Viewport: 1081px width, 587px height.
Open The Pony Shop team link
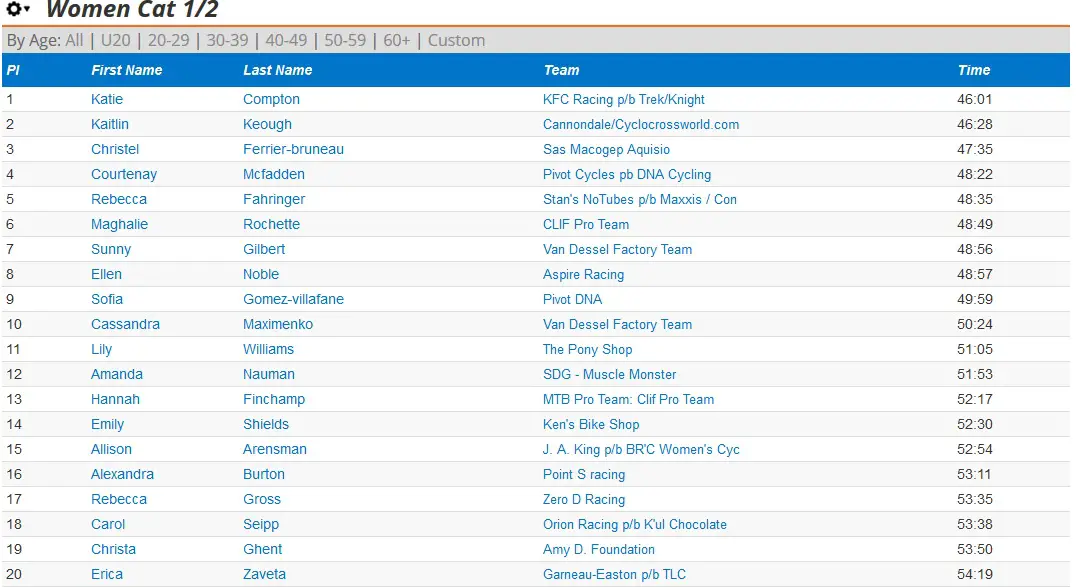(587, 349)
